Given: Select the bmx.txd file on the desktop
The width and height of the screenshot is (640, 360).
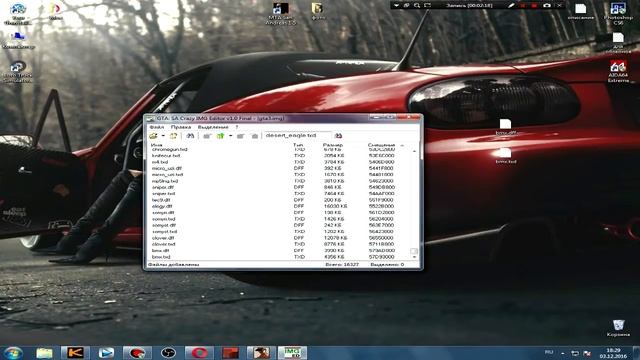Looking at the screenshot, I should coord(506,156).
